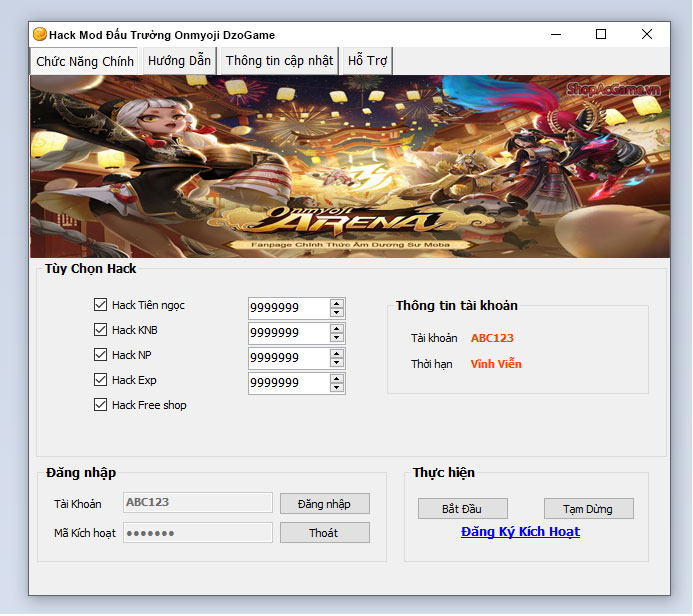Disable the Hack NP checkbox

point(100,355)
